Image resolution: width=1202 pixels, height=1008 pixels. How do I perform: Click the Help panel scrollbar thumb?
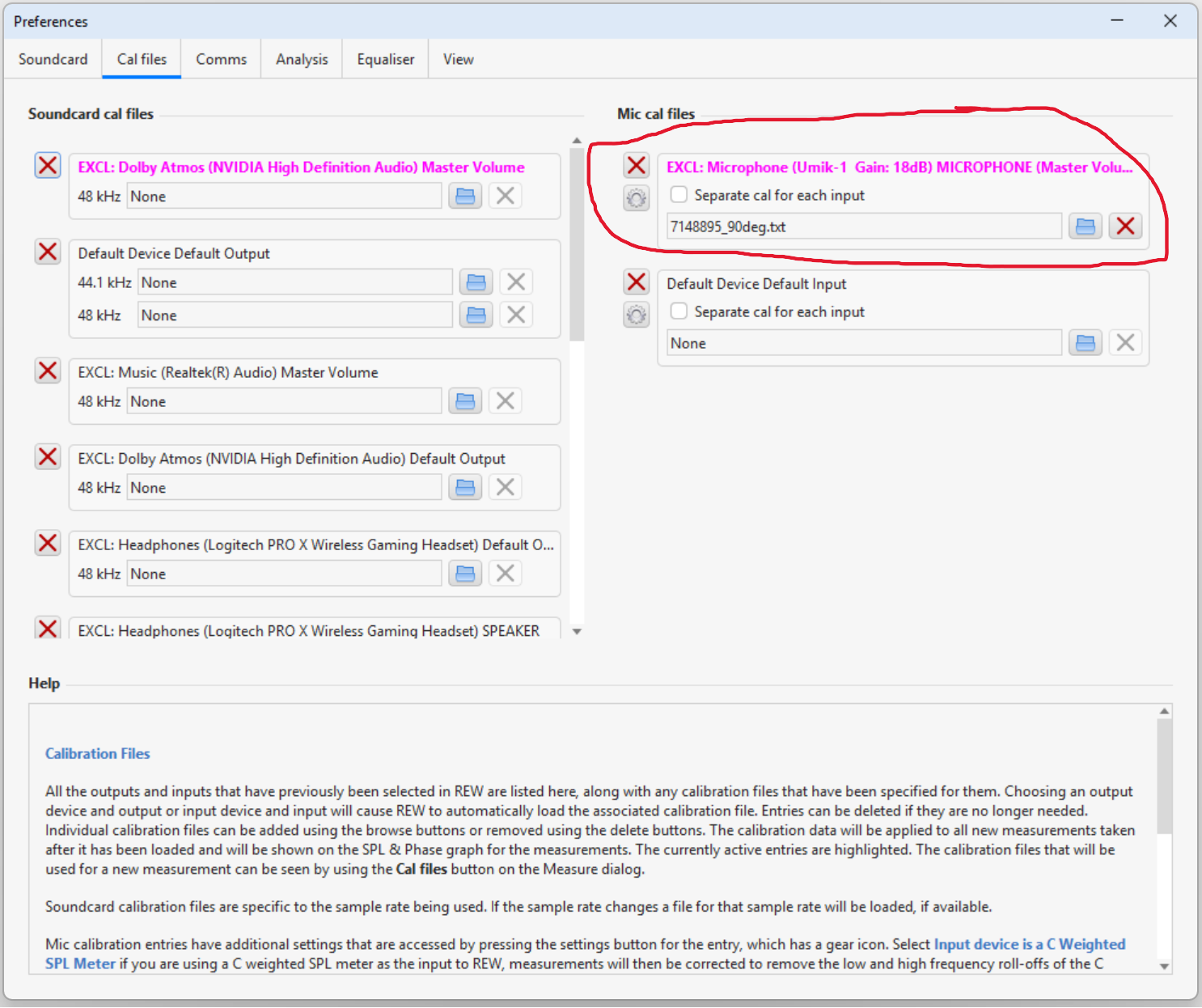pos(1165,777)
